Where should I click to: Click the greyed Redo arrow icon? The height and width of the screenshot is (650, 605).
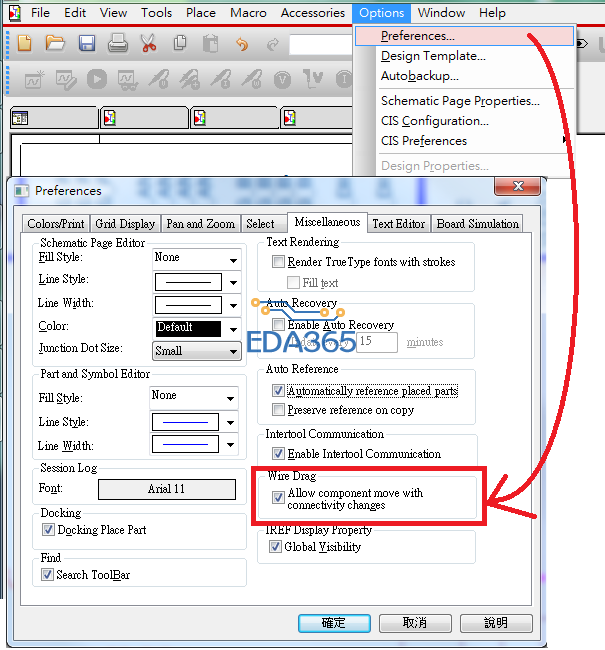click(272, 44)
